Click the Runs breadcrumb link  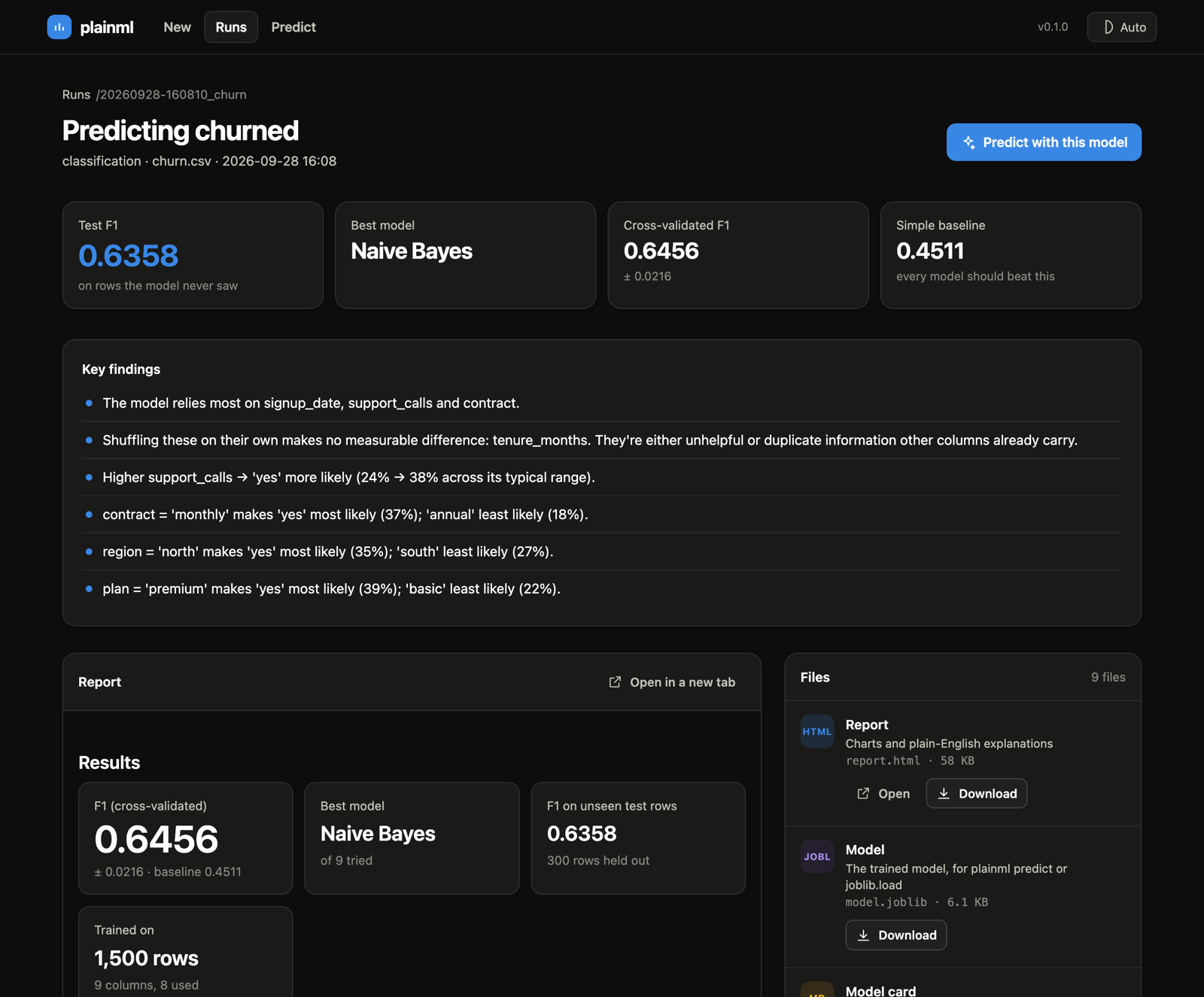click(x=76, y=95)
